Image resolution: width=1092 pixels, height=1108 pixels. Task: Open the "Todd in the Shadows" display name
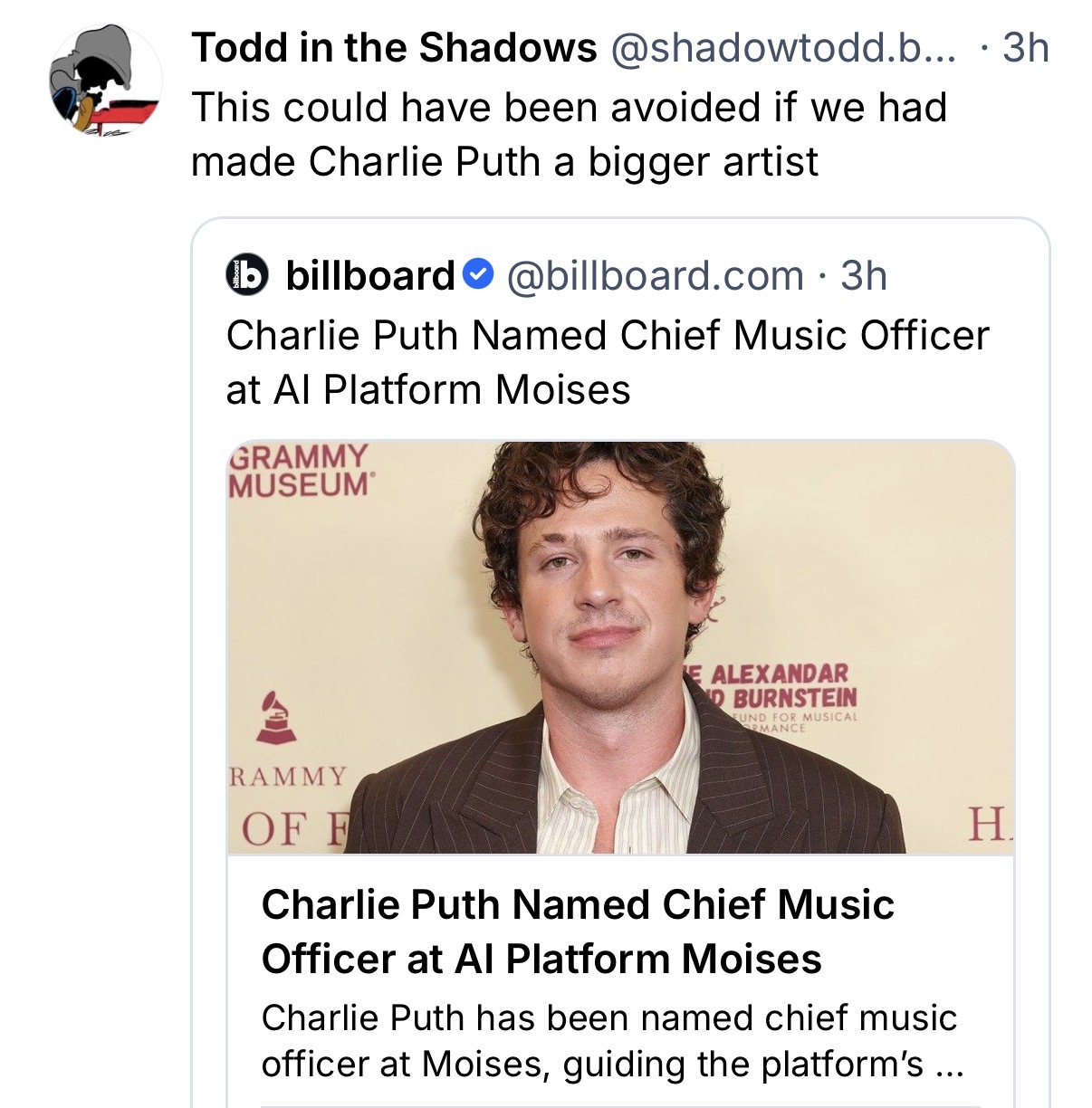click(394, 48)
